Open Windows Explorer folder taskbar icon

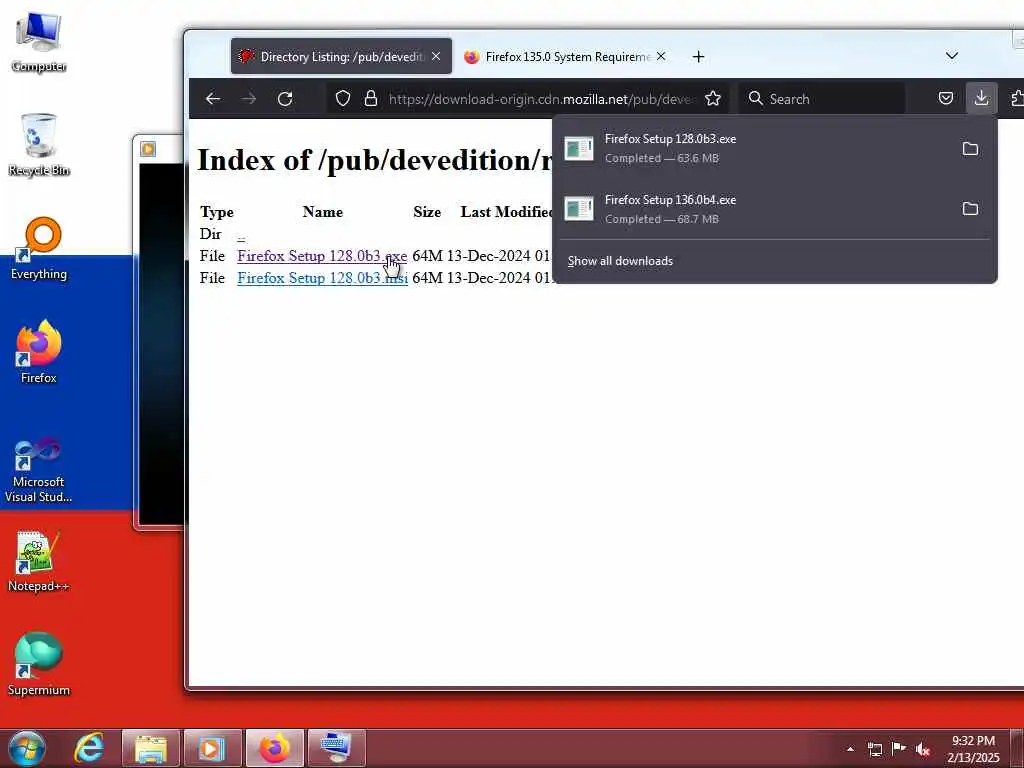[x=150, y=748]
